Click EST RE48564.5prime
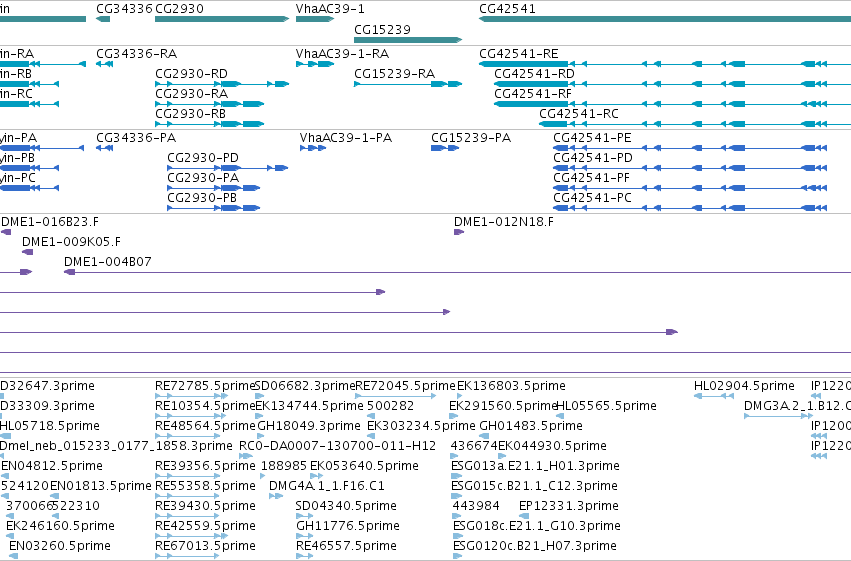 (205, 426)
